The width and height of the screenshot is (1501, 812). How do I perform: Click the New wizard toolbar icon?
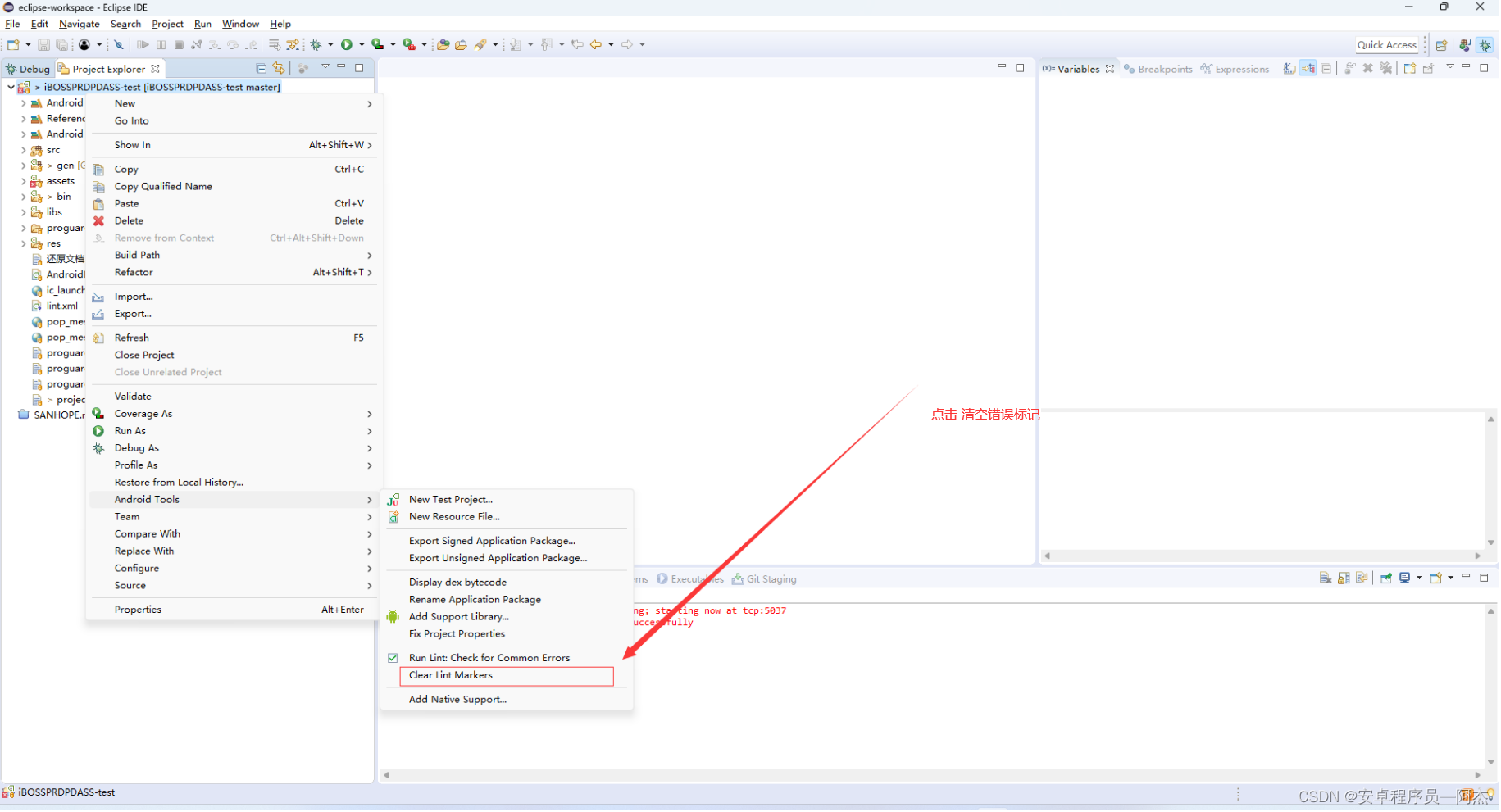coord(13,44)
